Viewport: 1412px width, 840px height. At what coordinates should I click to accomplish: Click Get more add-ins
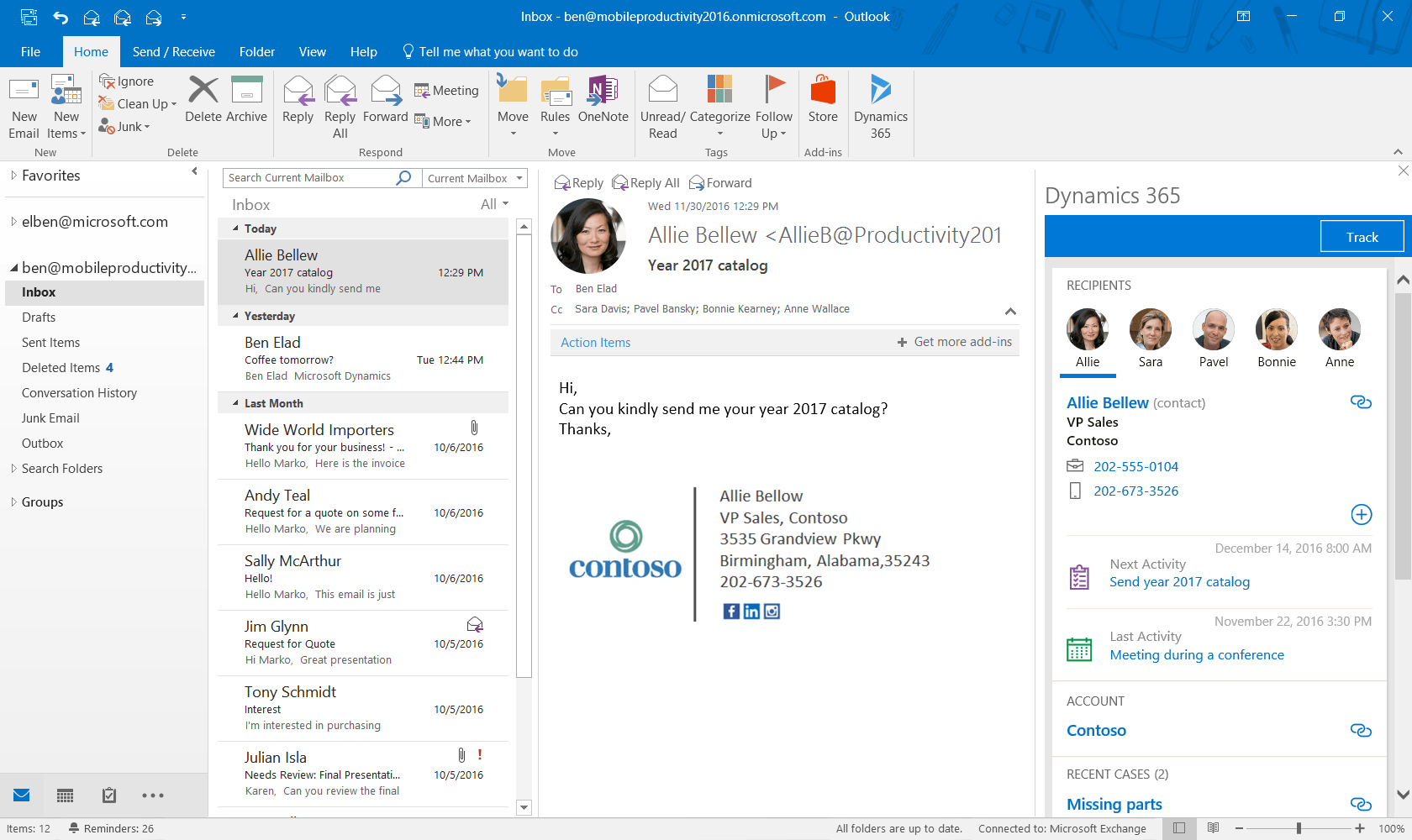(955, 342)
